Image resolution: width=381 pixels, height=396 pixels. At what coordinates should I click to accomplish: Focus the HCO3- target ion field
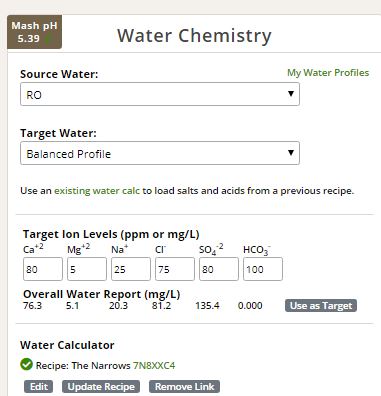263,269
